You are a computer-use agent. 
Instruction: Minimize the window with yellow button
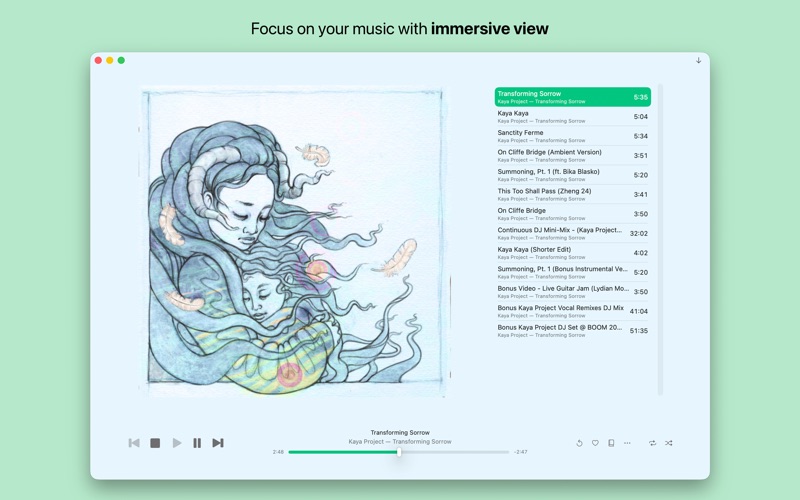pyautogui.click(x=110, y=60)
